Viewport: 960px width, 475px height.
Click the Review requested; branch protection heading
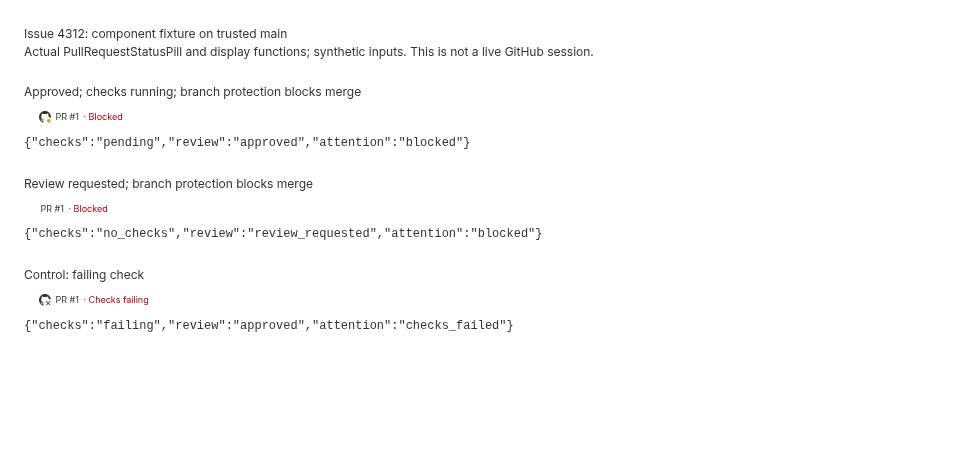168,184
